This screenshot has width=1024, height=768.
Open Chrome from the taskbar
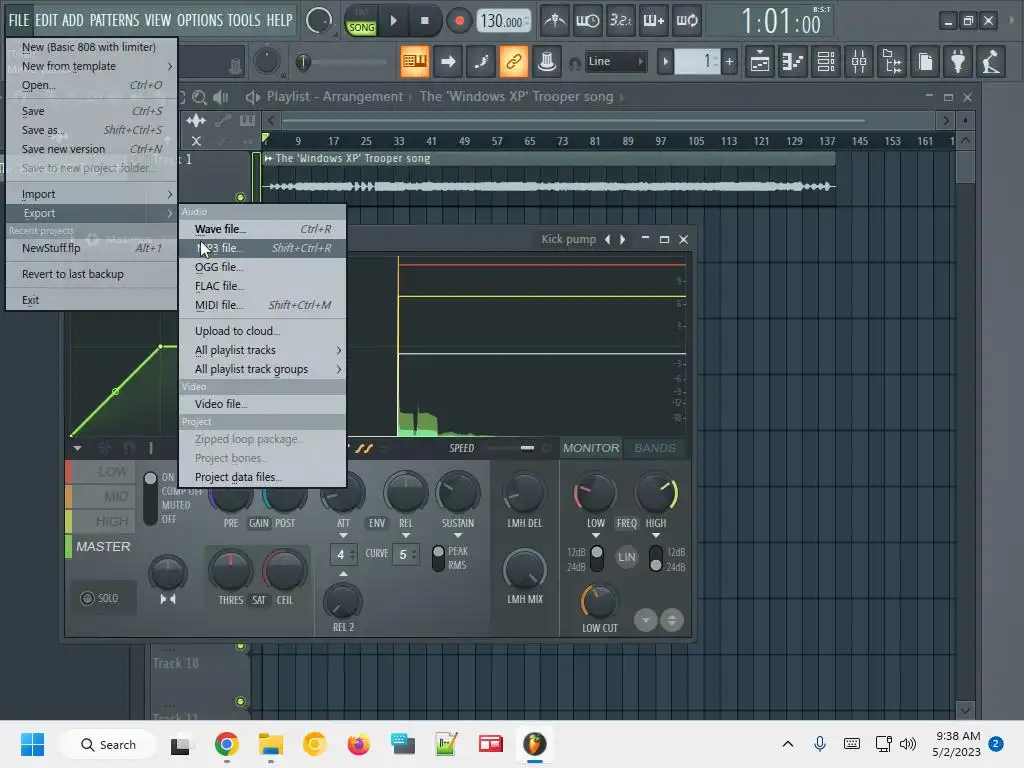tap(227, 744)
